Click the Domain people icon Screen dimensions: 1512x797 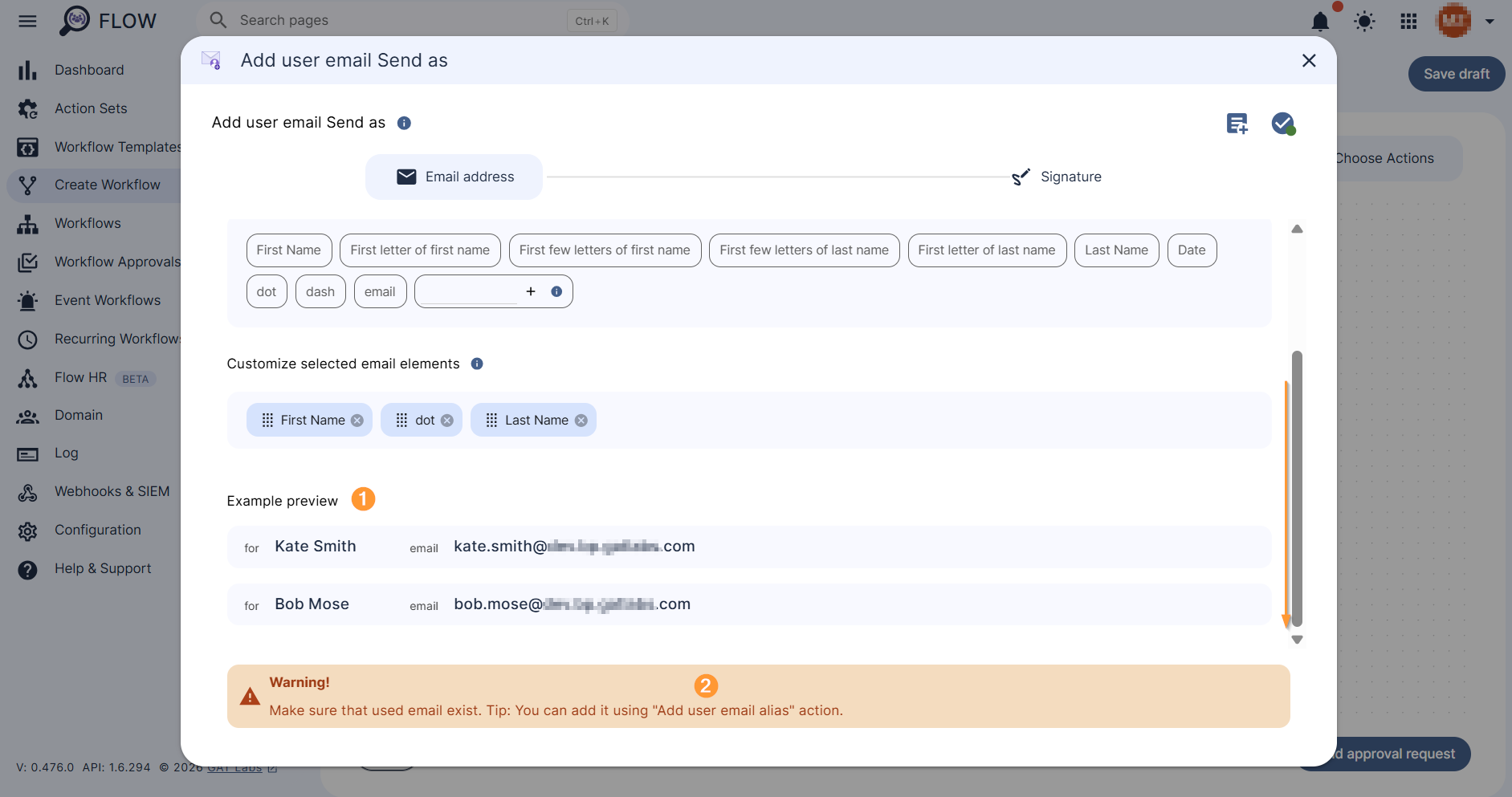click(x=27, y=416)
